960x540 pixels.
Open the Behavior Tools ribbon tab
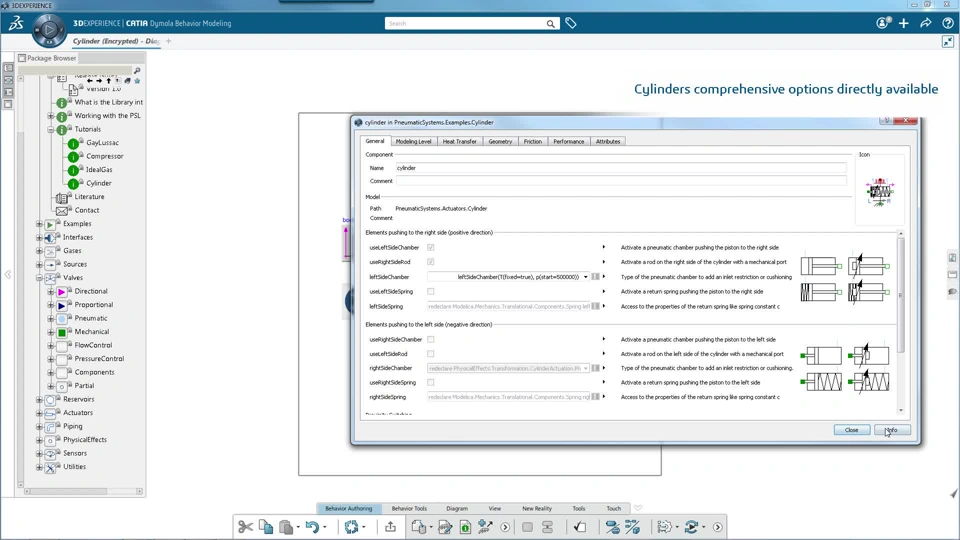click(x=409, y=508)
